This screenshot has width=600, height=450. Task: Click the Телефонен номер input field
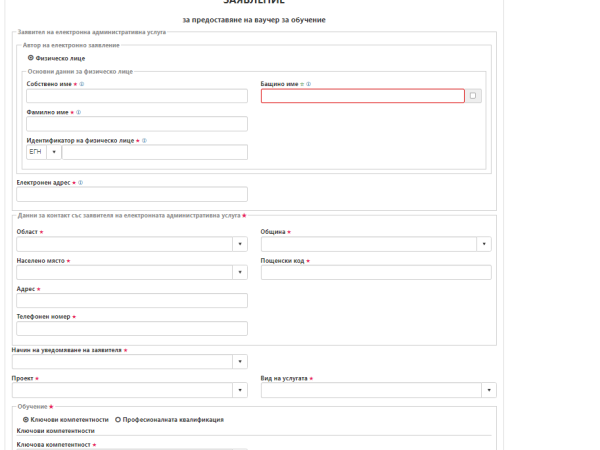132,329
